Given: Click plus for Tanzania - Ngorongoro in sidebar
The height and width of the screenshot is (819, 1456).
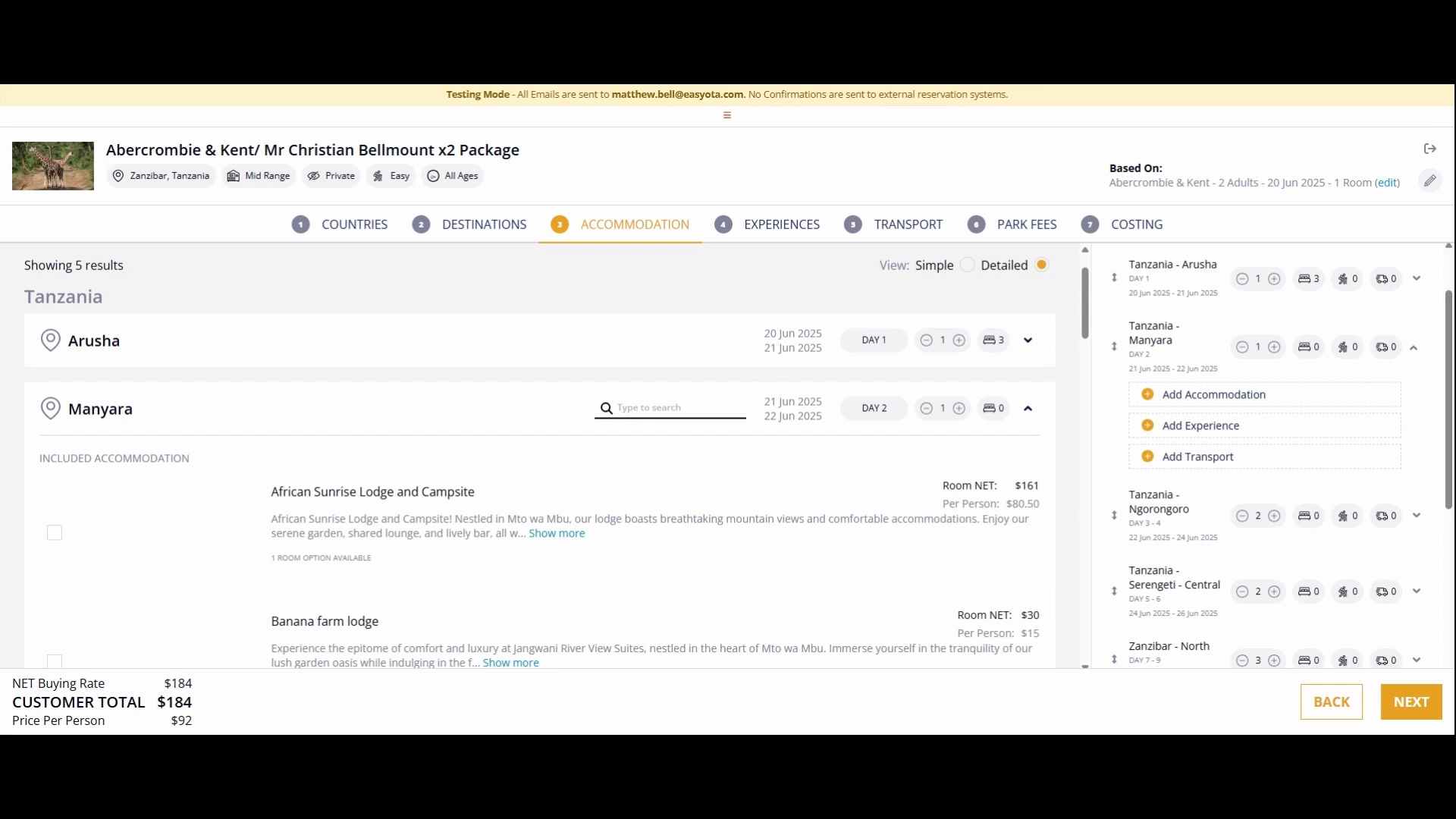Looking at the screenshot, I should (x=1275, y=516).
